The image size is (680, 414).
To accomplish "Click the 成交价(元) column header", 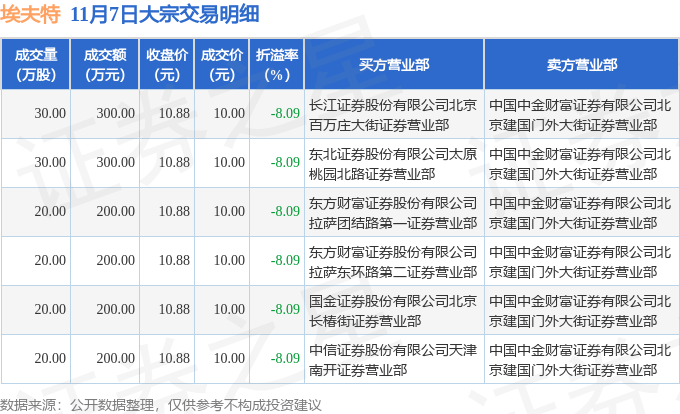I will 222,64.
